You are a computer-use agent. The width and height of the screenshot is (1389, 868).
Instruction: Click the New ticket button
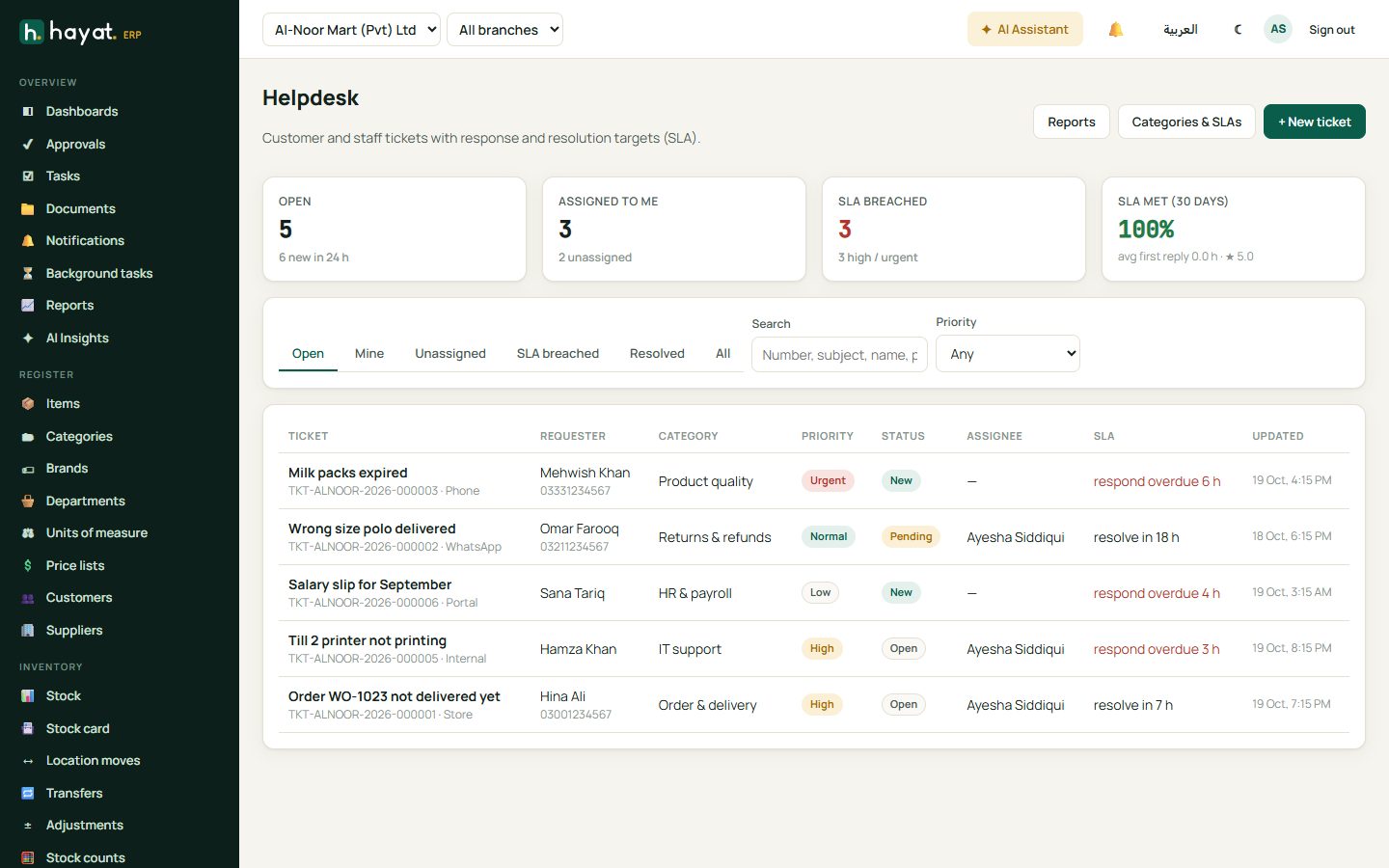click(1315, 122)
